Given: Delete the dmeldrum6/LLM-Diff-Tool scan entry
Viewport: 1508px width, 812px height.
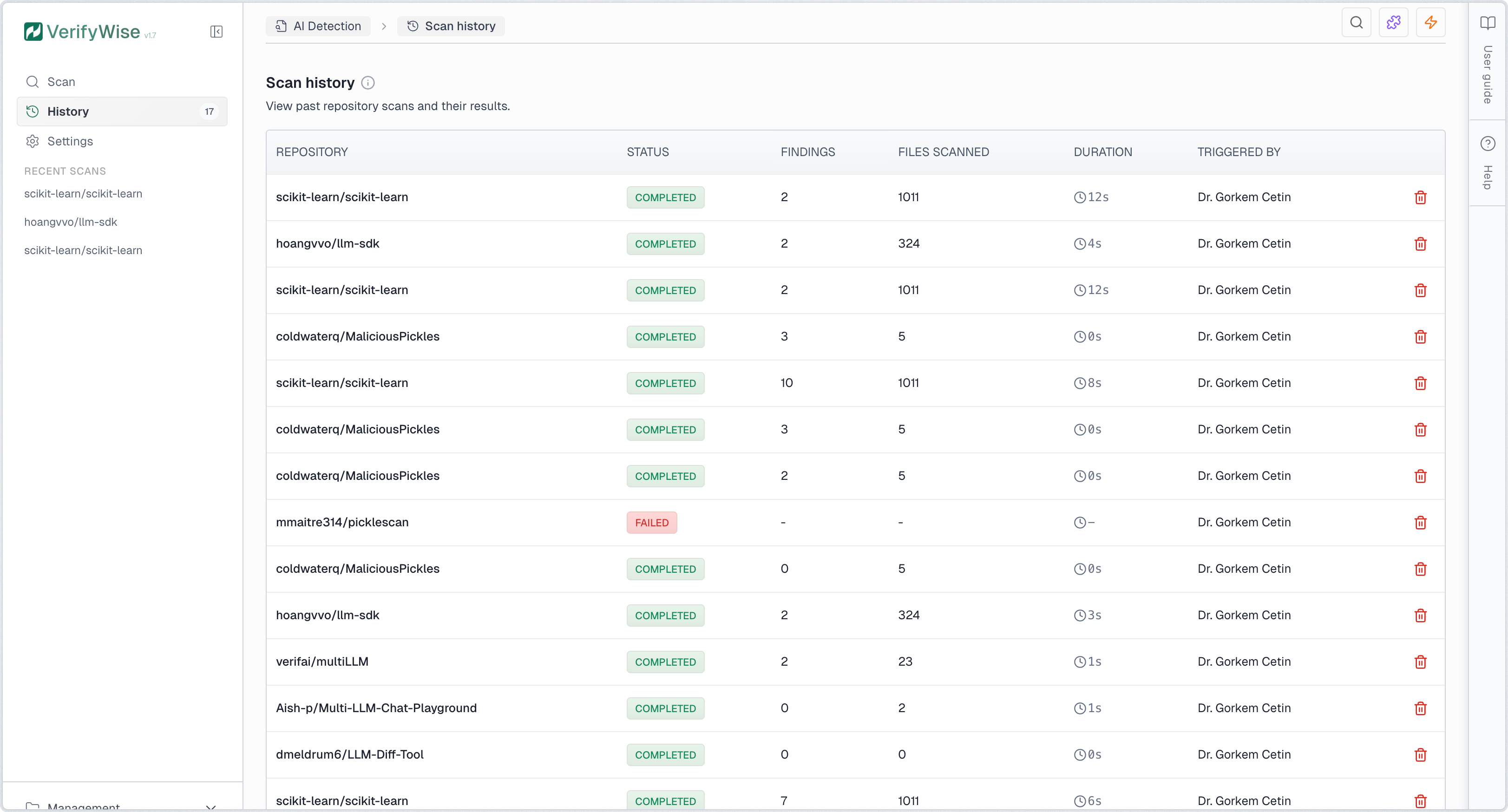Looking at the screenshot, I should pyautogui.click(x=1421, y=754).
